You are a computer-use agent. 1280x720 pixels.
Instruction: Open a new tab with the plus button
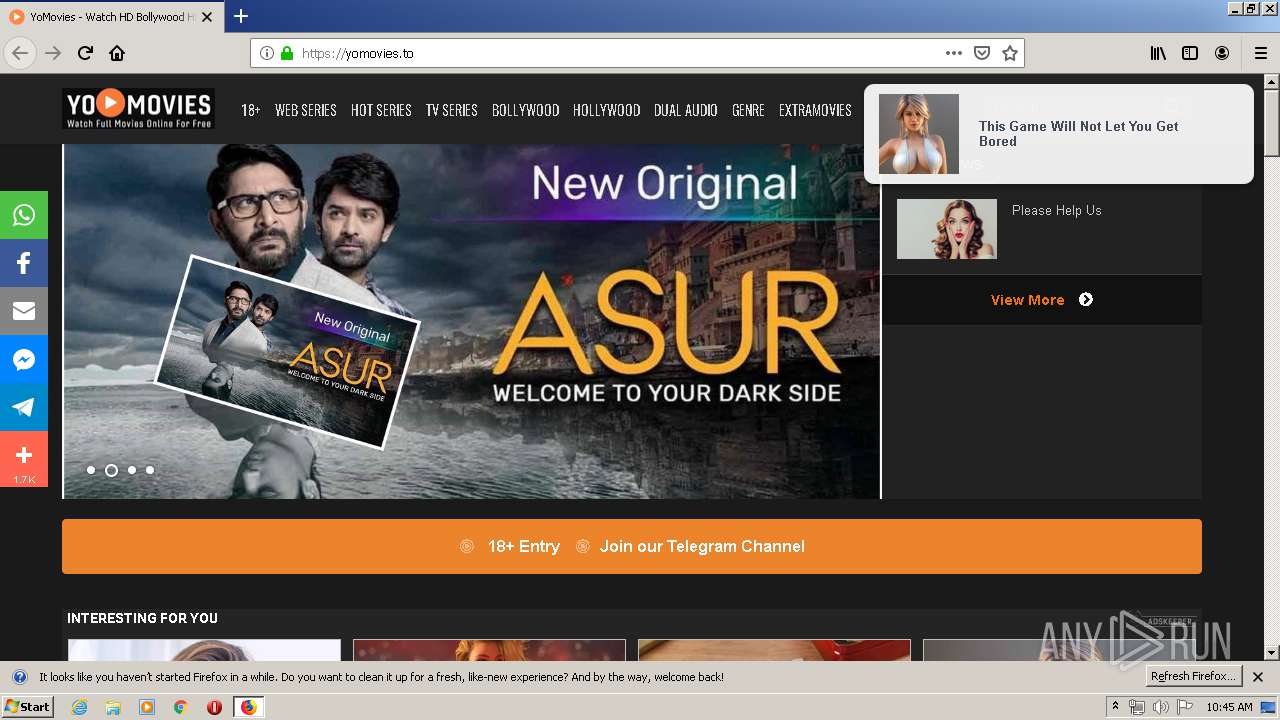point(241,16)
